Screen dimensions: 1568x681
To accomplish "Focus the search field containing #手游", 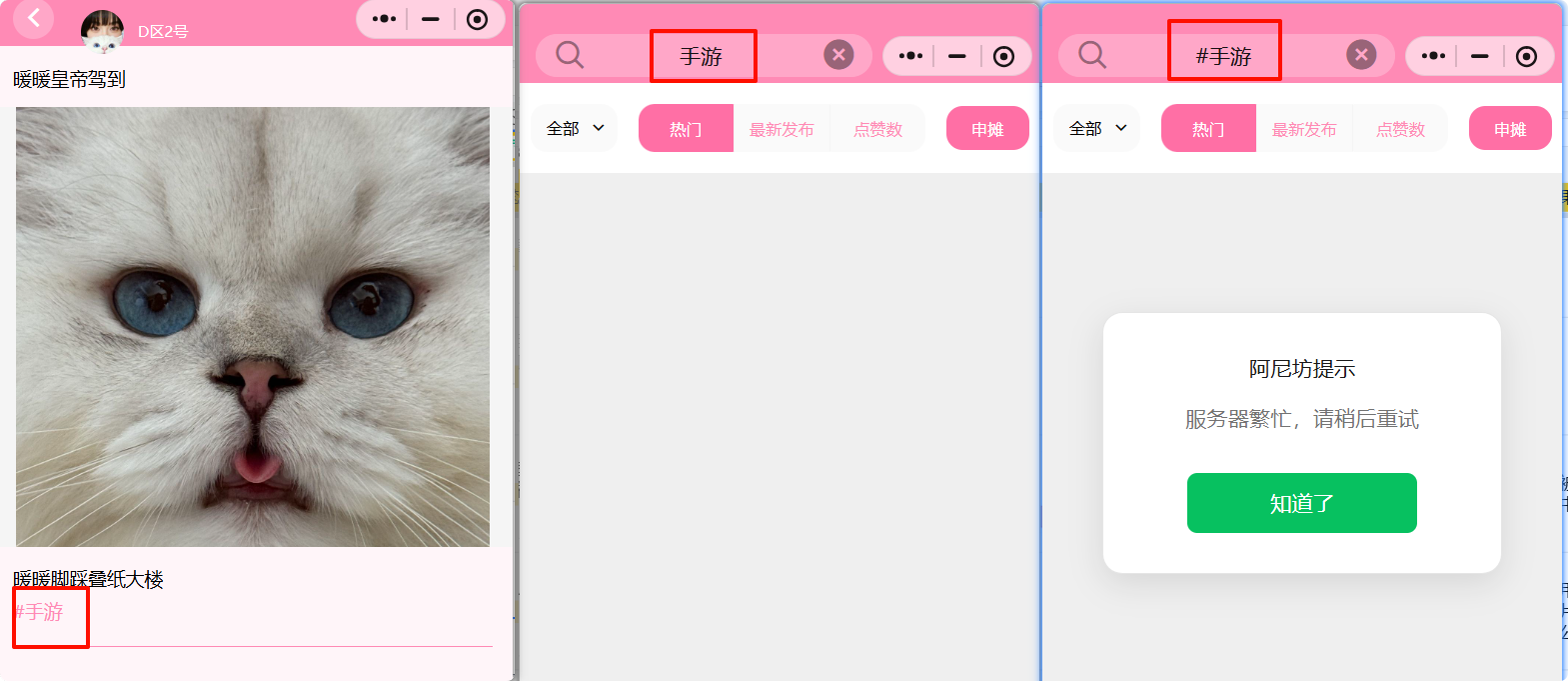I will coord(1223,56).
